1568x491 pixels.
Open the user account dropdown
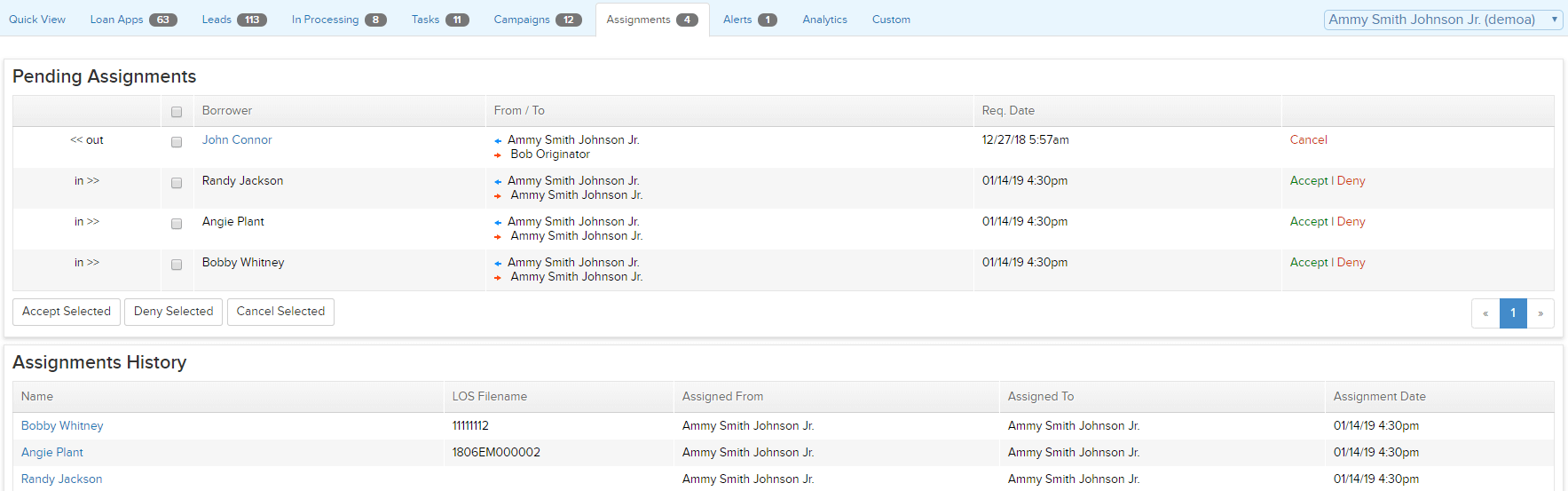(1442, 20)
